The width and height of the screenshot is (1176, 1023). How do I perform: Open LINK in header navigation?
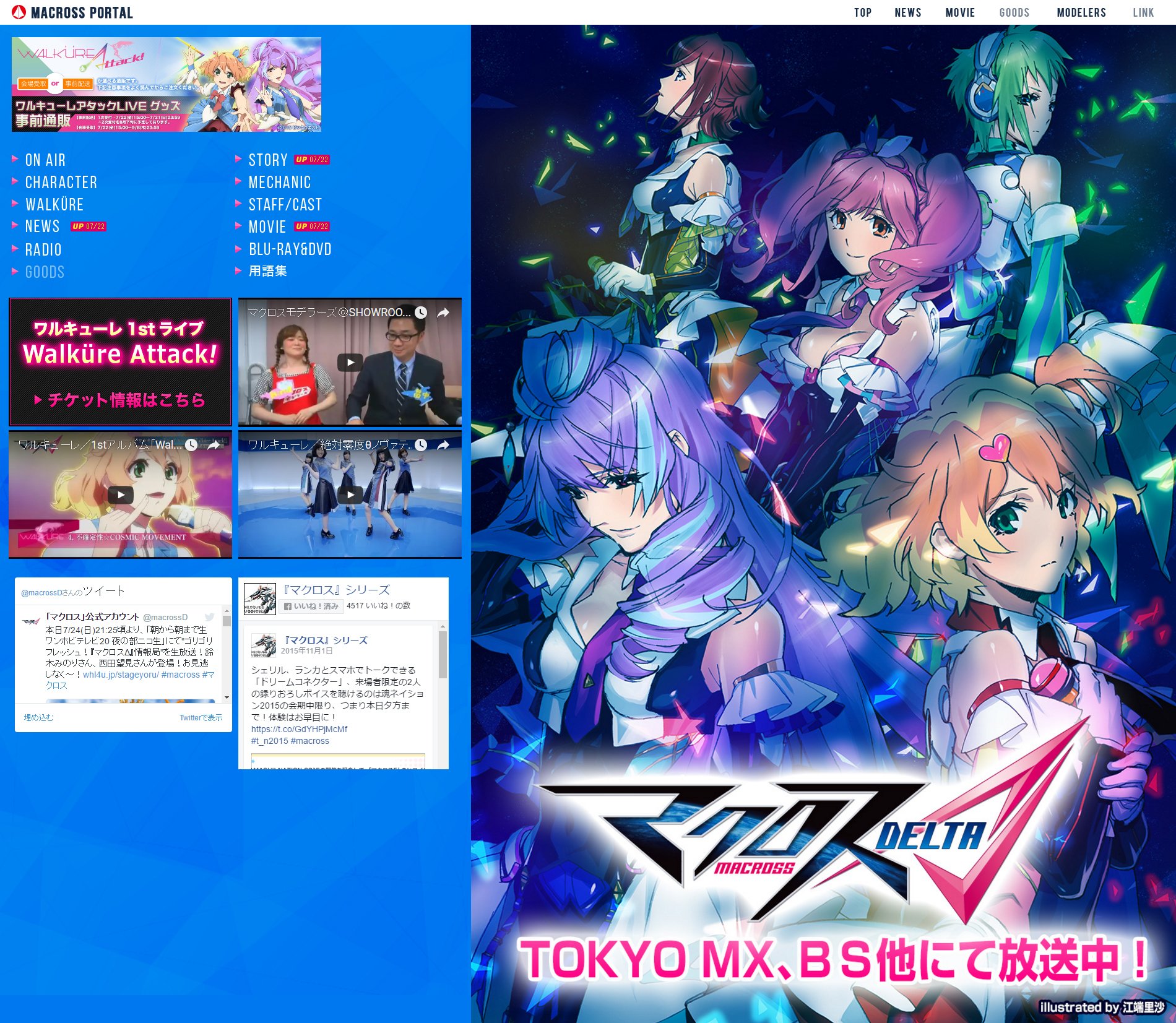[x=1143, y=12]
